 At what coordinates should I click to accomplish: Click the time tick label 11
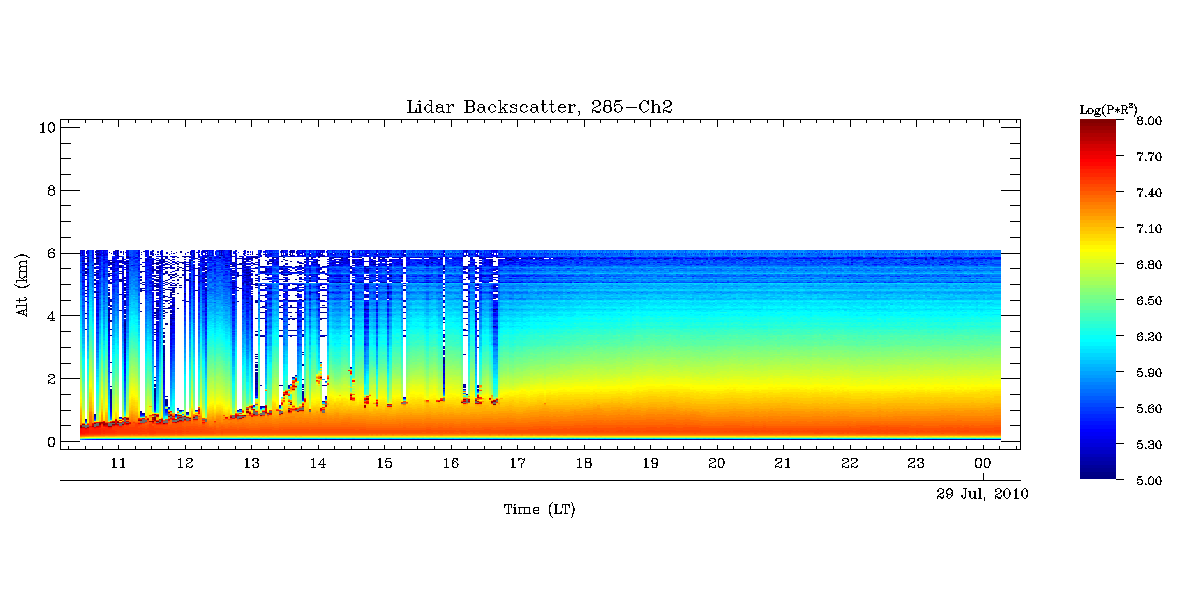(118, 463)
